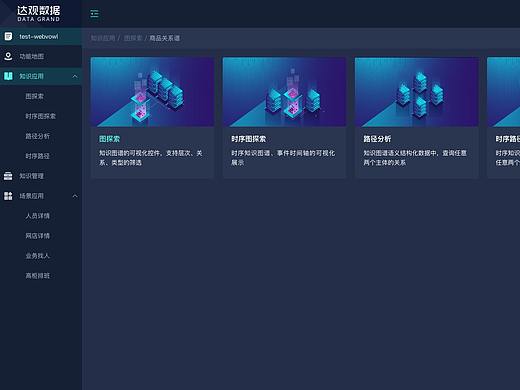Select the last 场景应用 submenu item
The width and height of the screenshot is (520, 390).
(x=37, y=276)
